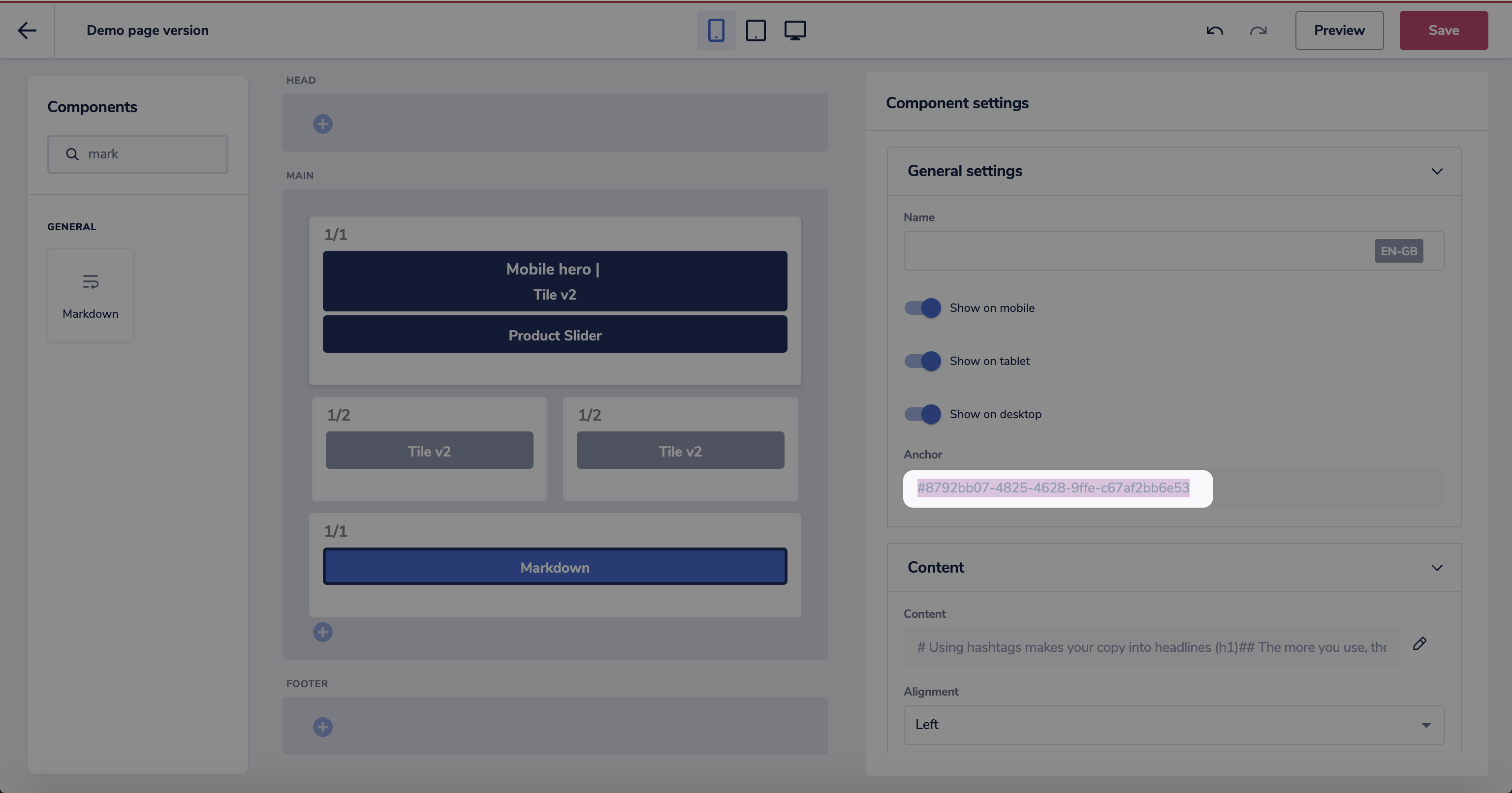Image resolution: width=1512 pixels, height=793 pixels.
Task: Add a component below the MAIN Markdown block
Action: [x=322, y=632]
